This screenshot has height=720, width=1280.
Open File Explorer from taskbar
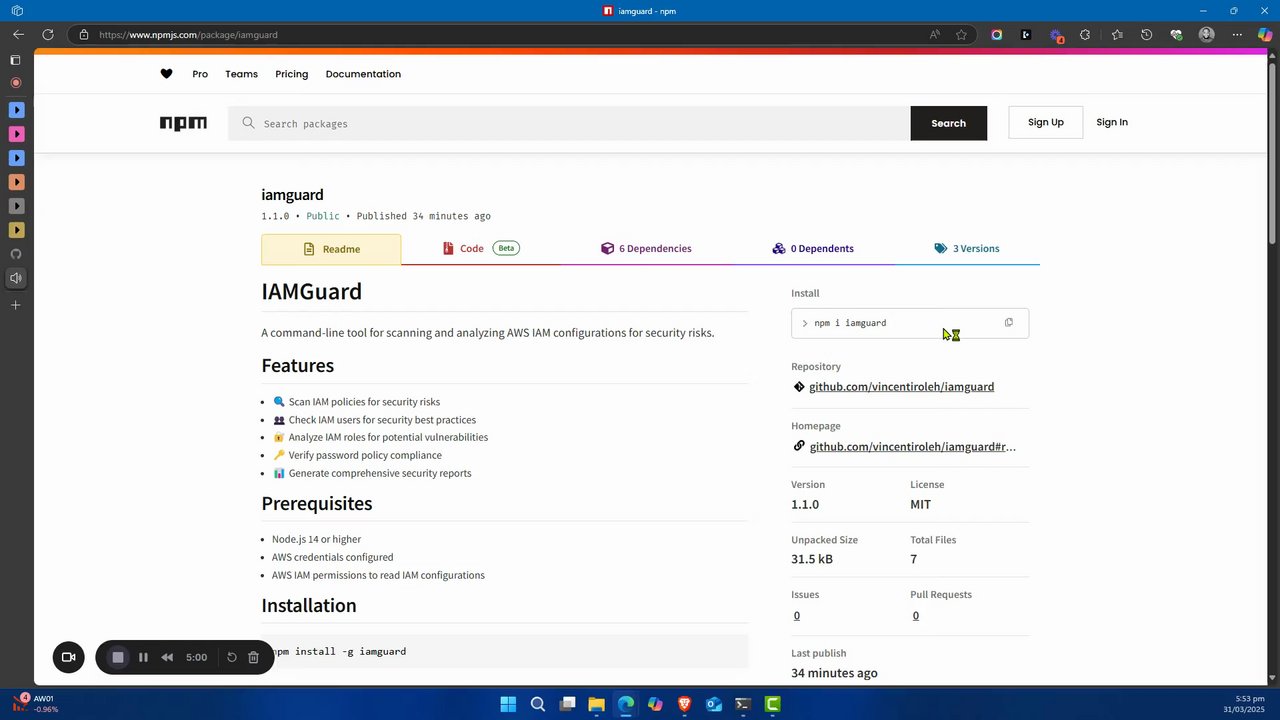coord(596,704)
